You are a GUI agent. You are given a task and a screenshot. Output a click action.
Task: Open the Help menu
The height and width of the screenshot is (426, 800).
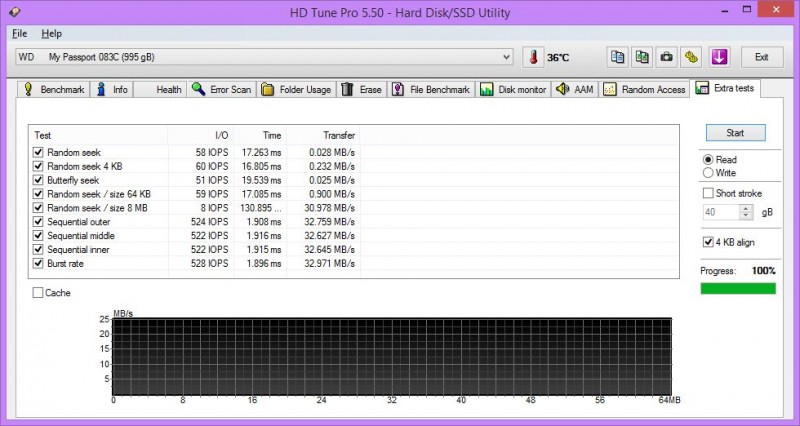tap(51, 33)
